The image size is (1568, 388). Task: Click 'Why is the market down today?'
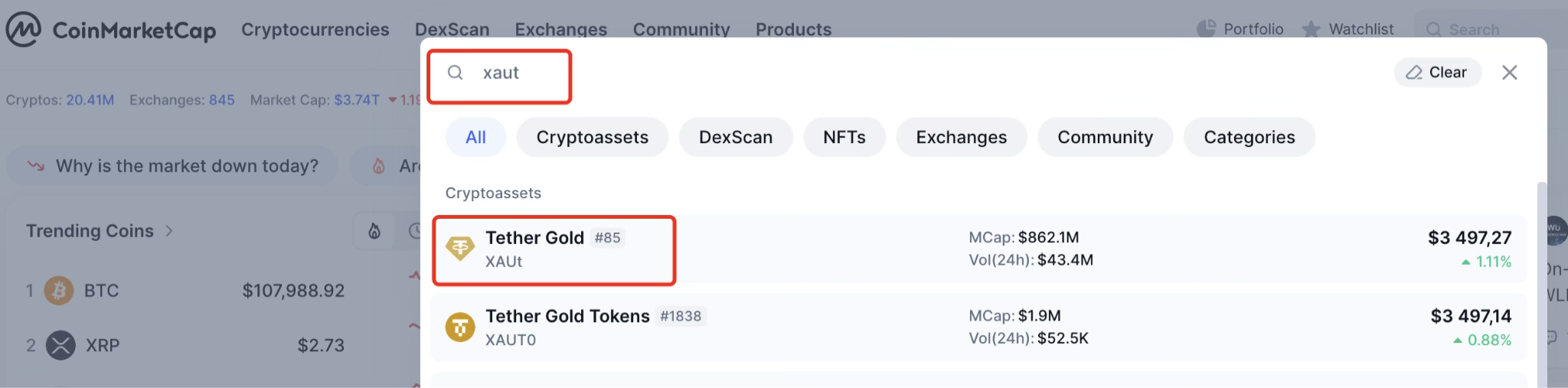(186, 166)
